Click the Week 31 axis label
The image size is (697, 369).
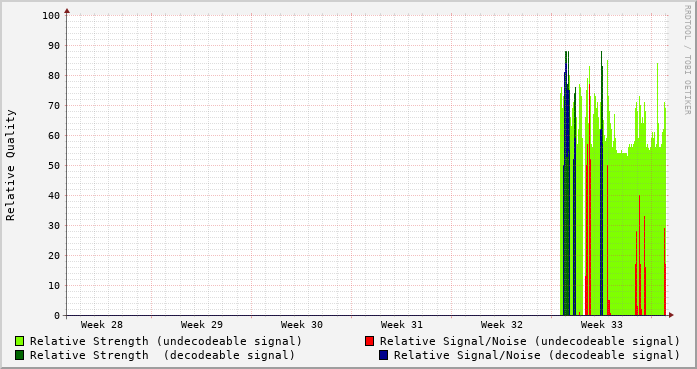402,325
